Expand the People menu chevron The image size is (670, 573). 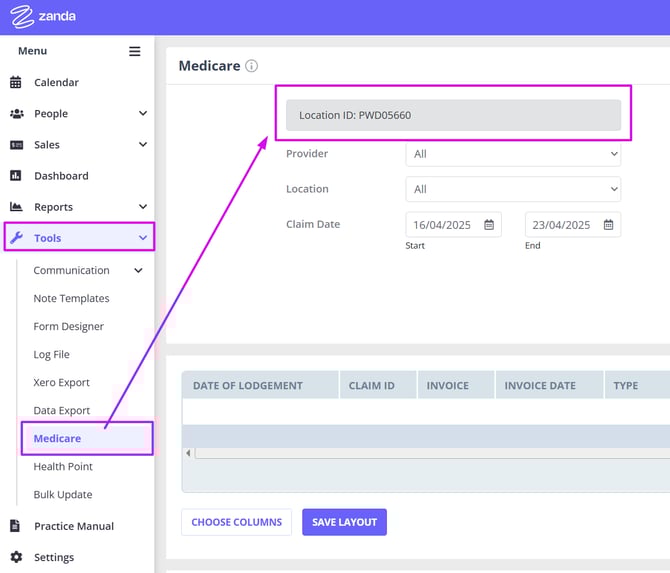point(143,114)
